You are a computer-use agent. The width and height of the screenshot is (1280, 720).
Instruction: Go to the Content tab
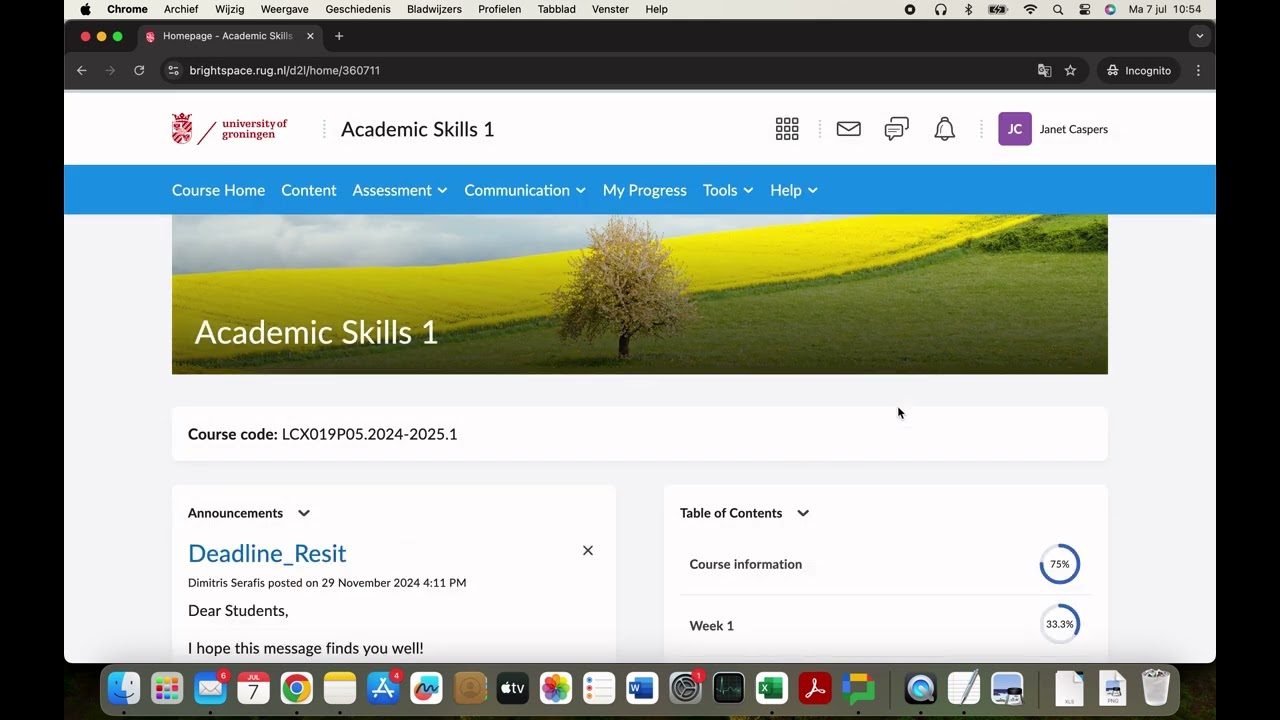coord(308,190)
